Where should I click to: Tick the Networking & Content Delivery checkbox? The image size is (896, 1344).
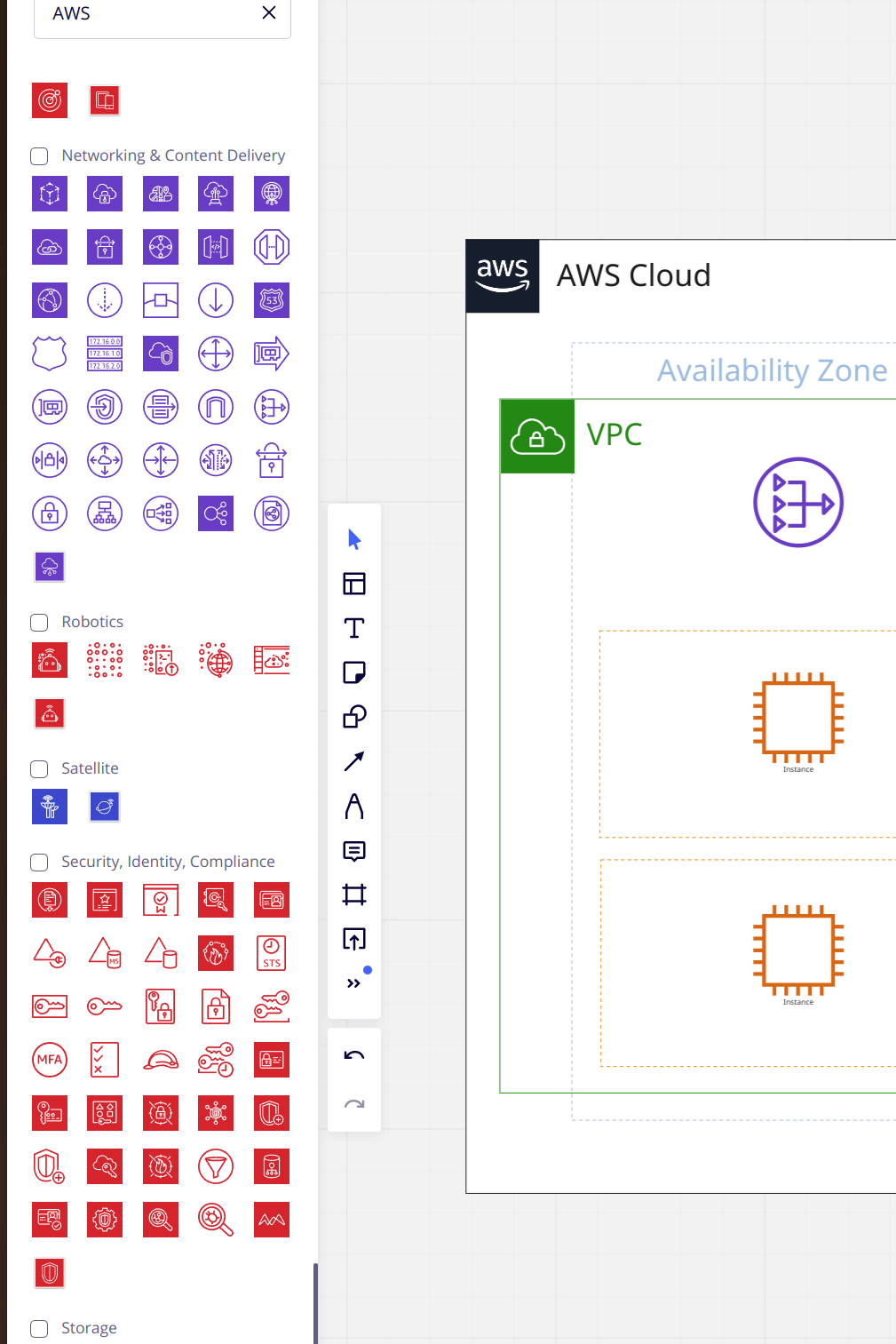(39, 156)
